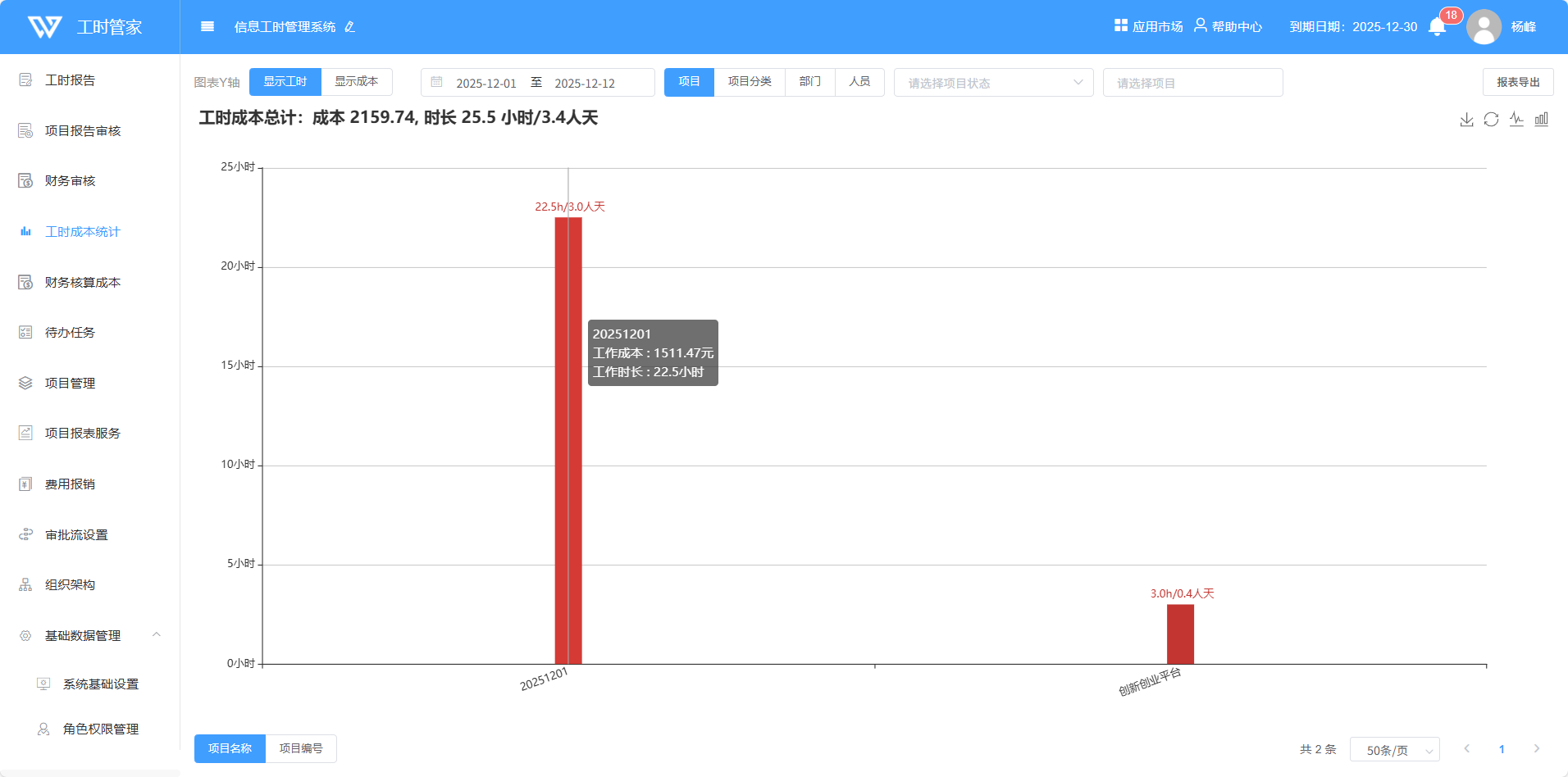This screenshot has width=1568, height=777.
Task: Click the download chart image icon
Action: pyautogui.click(x=1466, y=120)
